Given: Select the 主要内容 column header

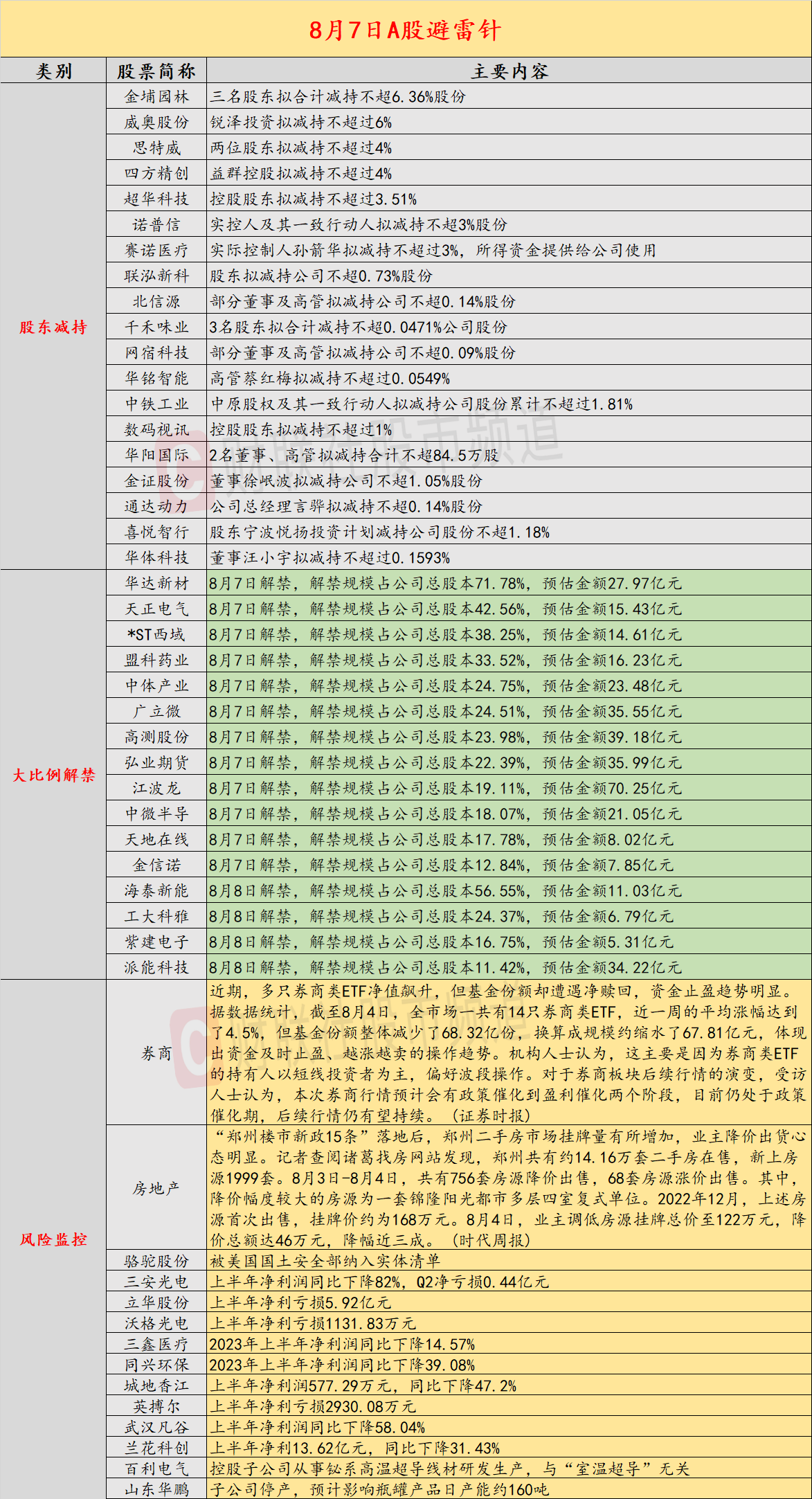Looking at the screenshot, I should pyautogui.click(x=509, y=71).
